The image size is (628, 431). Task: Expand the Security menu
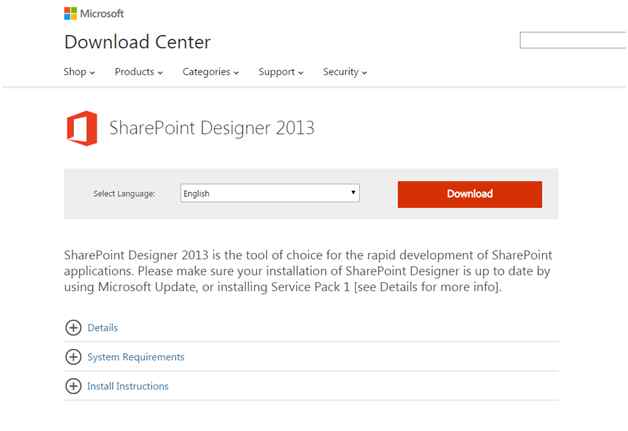point(345,72)
